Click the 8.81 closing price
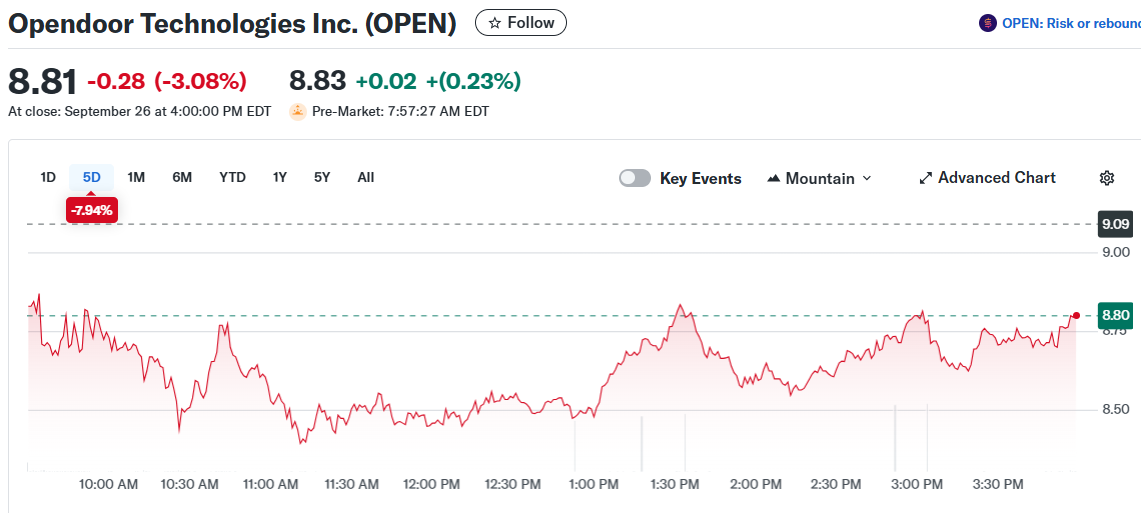The image size is (1141, 513). click(42, 81)
